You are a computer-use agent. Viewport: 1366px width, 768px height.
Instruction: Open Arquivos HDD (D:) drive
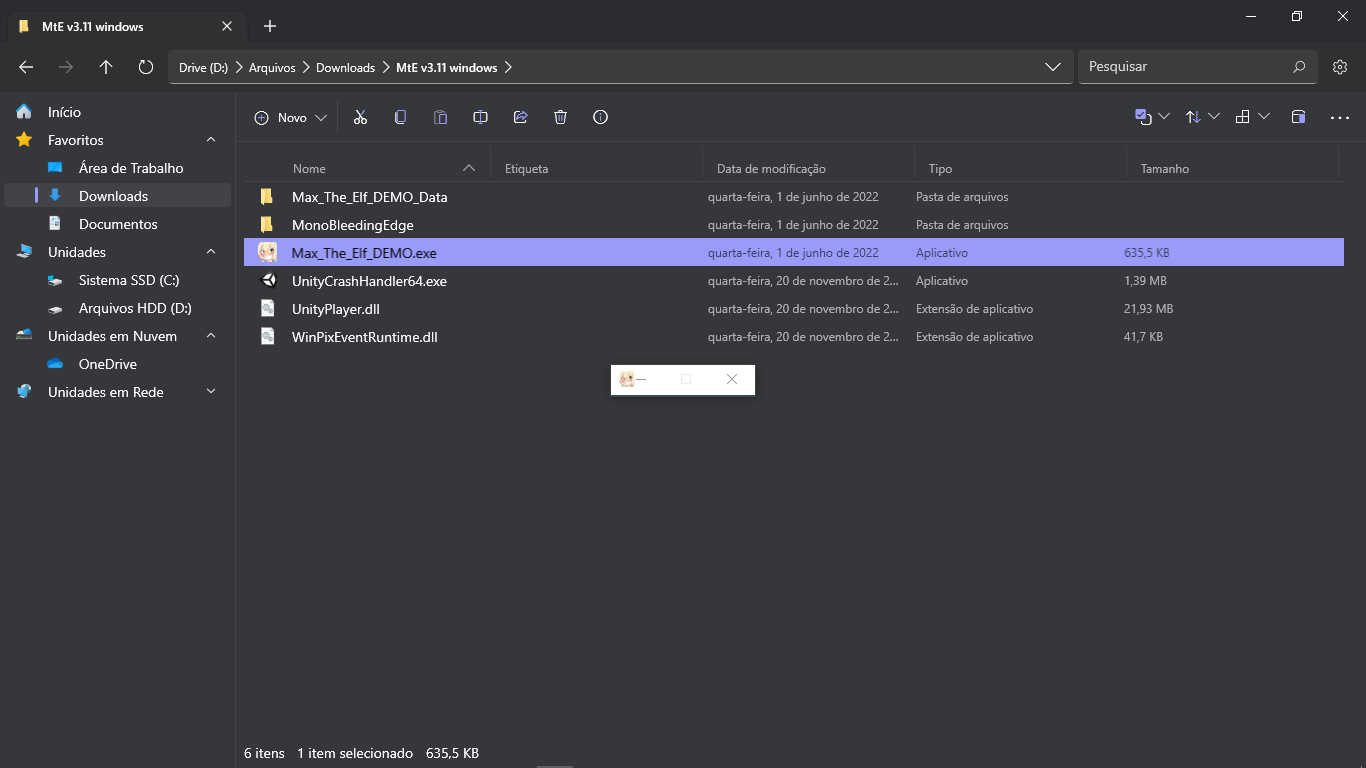(118, 308)
